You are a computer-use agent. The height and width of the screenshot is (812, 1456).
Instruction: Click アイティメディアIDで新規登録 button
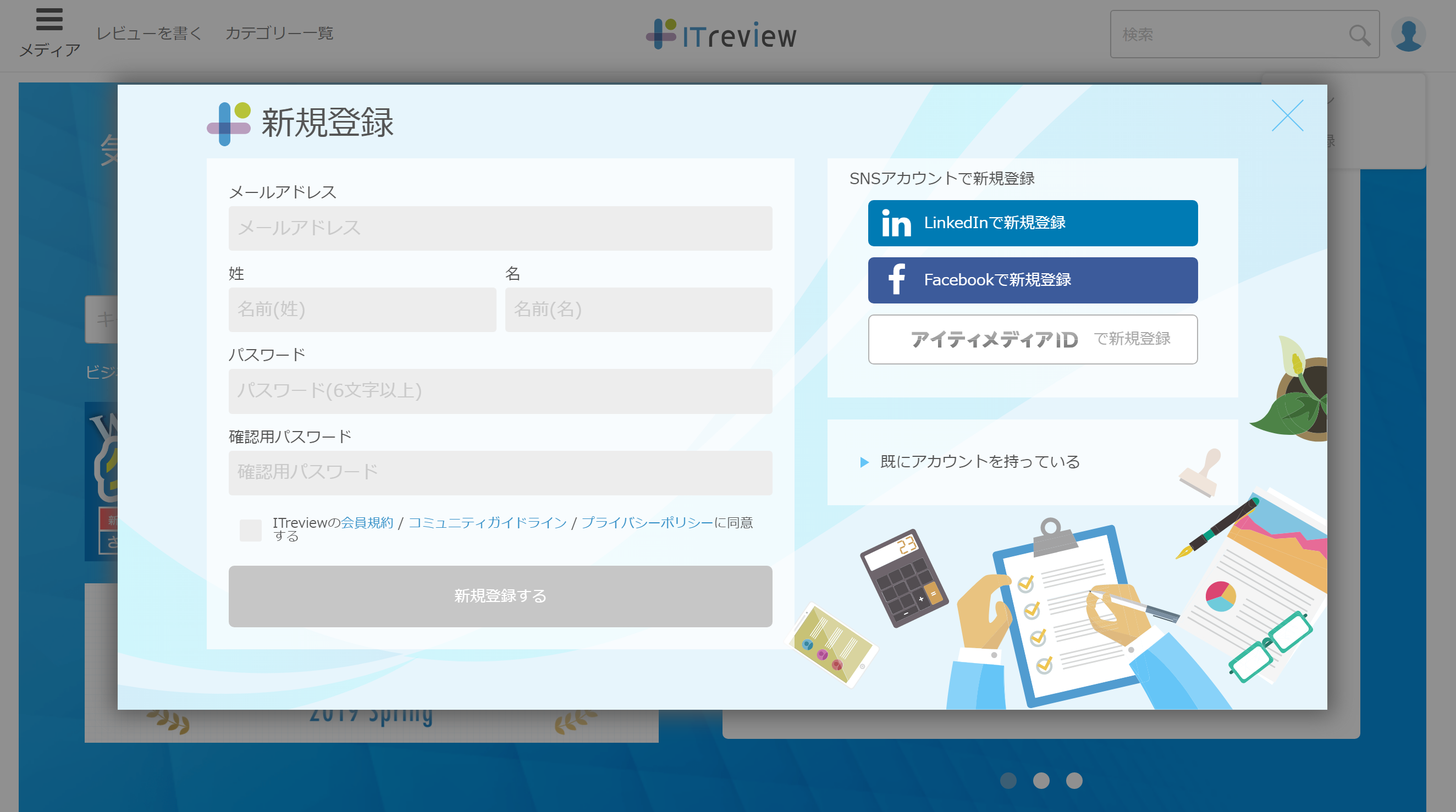coord(1033,340)
